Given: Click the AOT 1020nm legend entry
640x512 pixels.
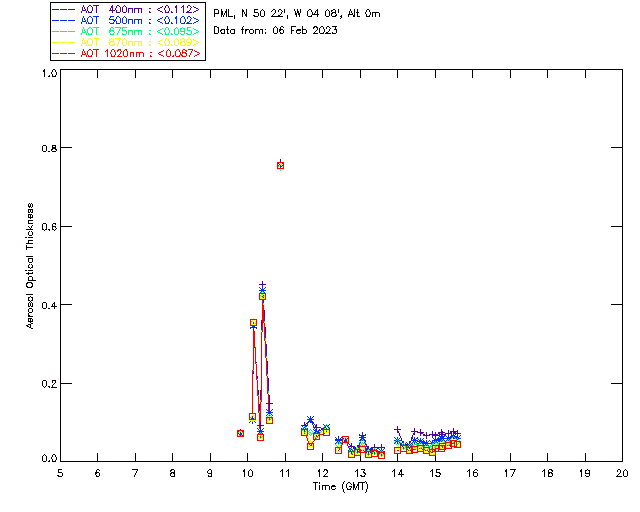Looking at the screenshot, I should coord(126,53).
